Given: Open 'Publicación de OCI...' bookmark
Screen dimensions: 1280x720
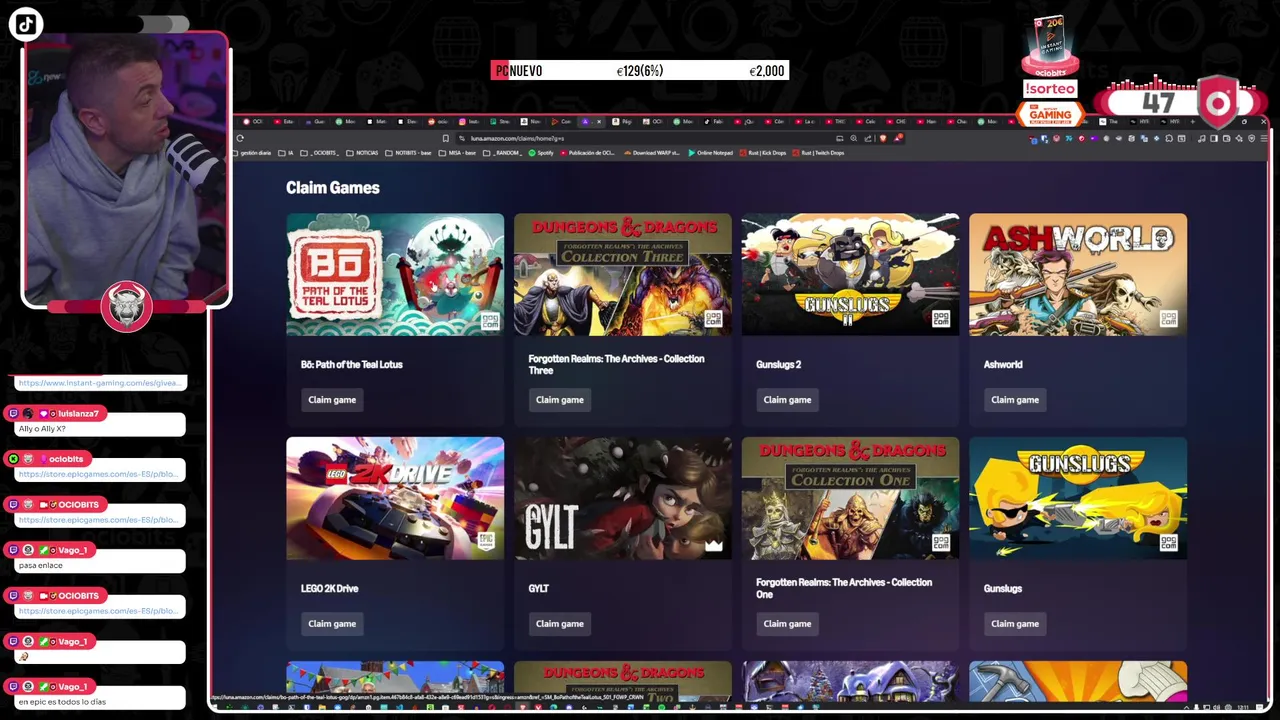Looking at the screenshot, I should [588, 153].
